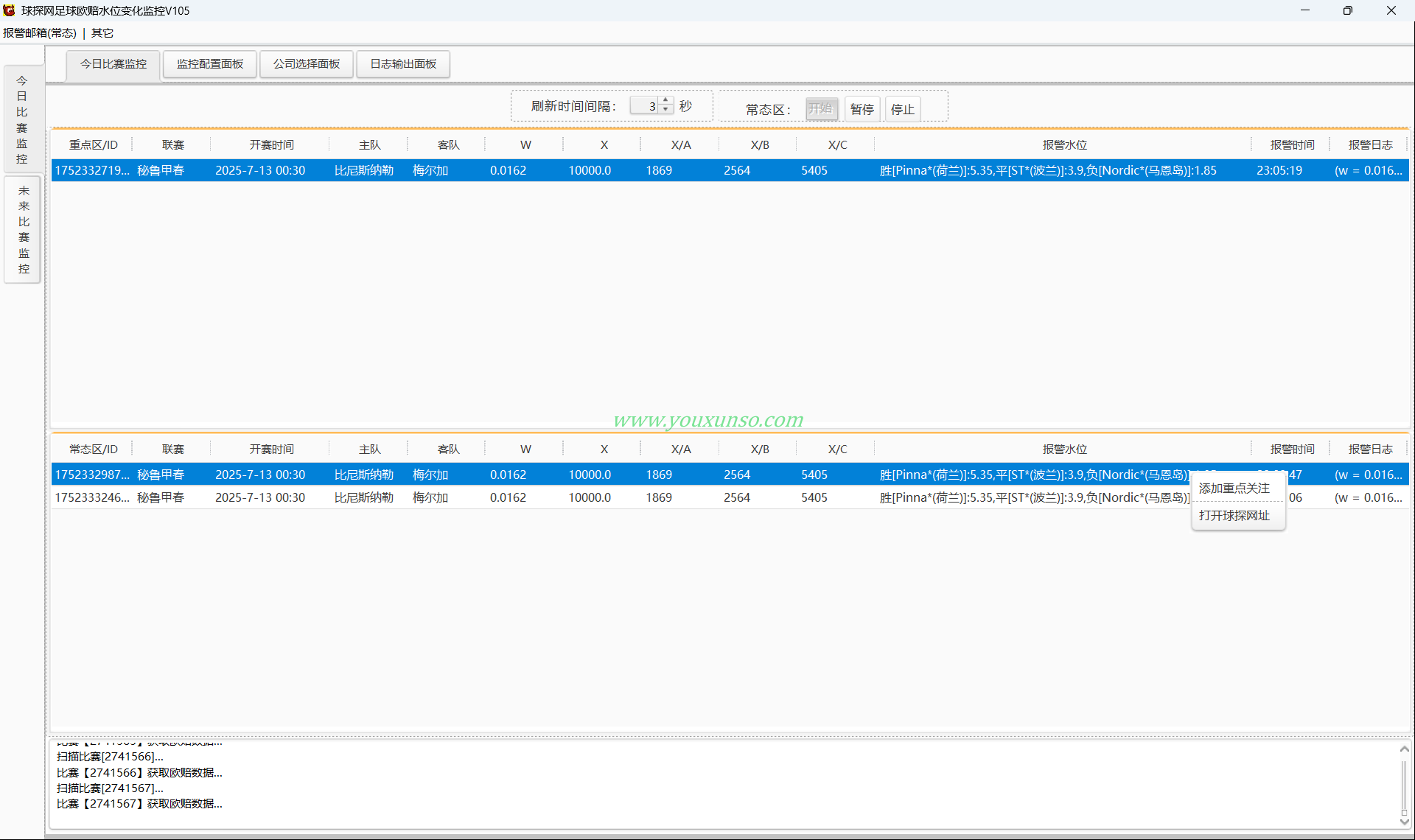This screenshot has height=840, width=1415.
Task: Select row 1752332987... in lower table
Action: coord(730,475)
